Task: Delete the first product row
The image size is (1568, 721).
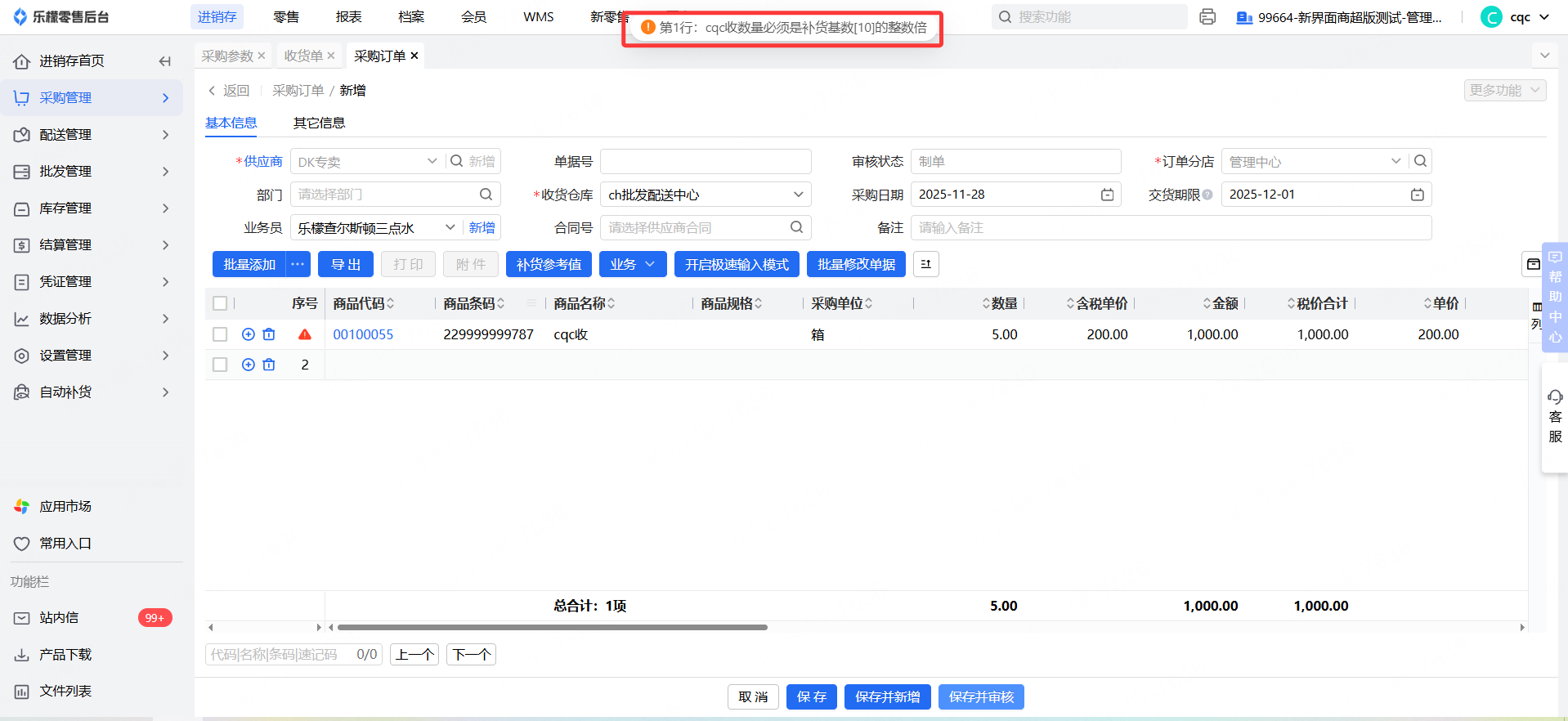Action: coord(269,334)
